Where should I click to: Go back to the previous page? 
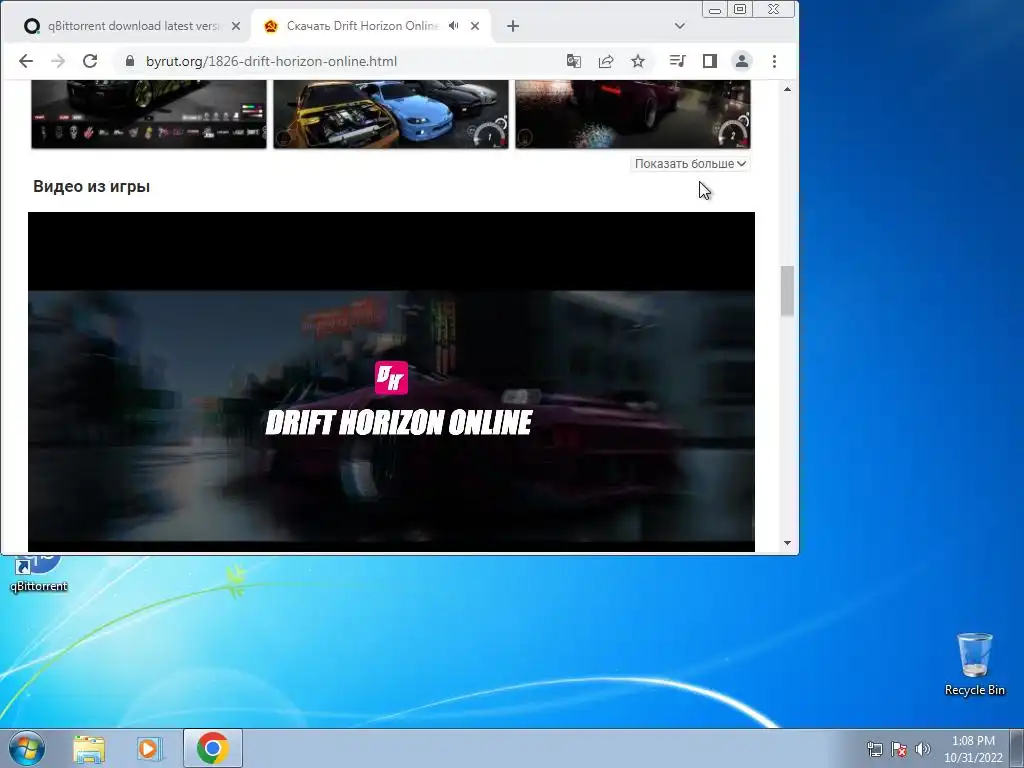click(26, 61)
